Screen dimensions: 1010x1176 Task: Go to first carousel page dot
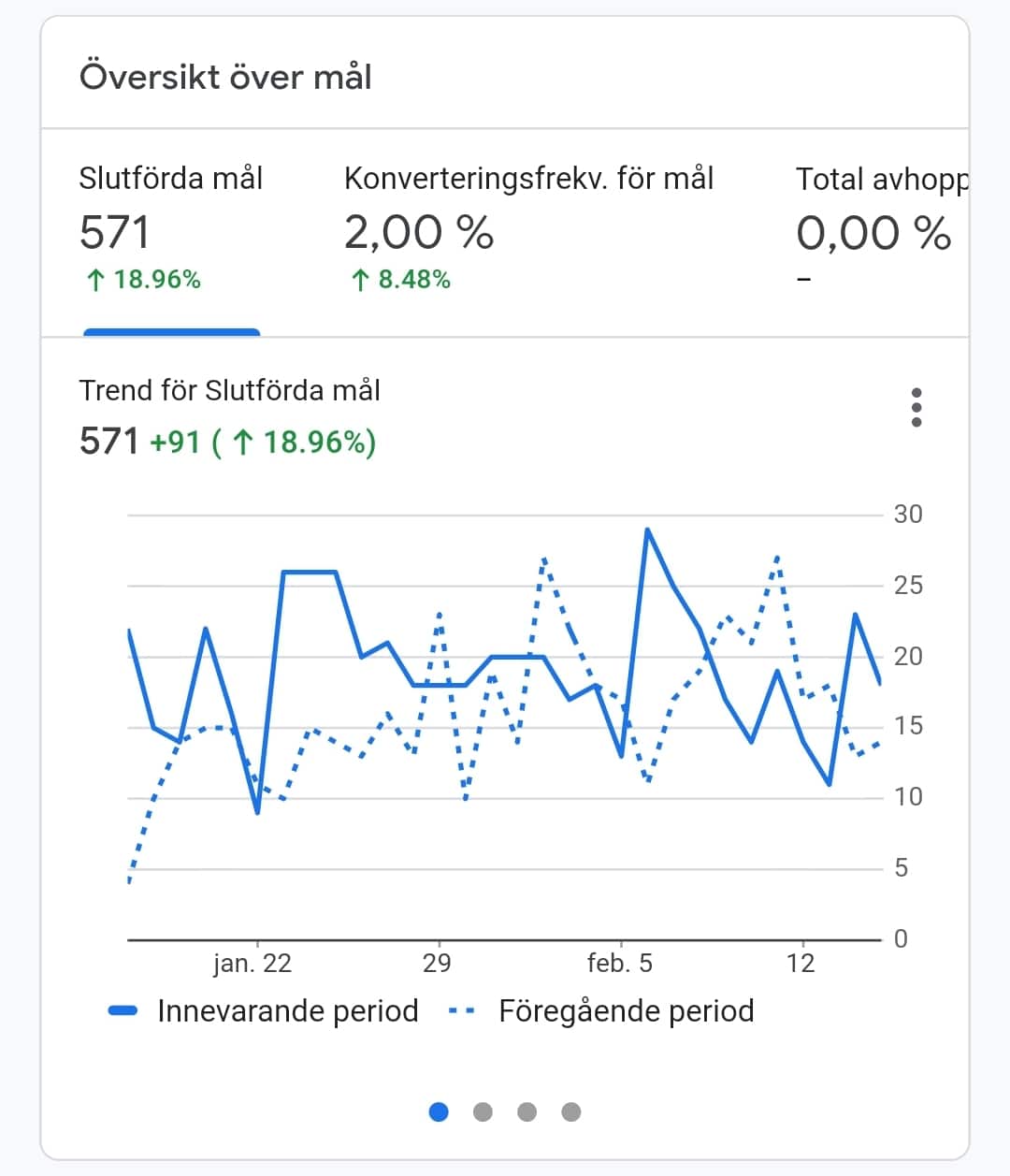439,1111
